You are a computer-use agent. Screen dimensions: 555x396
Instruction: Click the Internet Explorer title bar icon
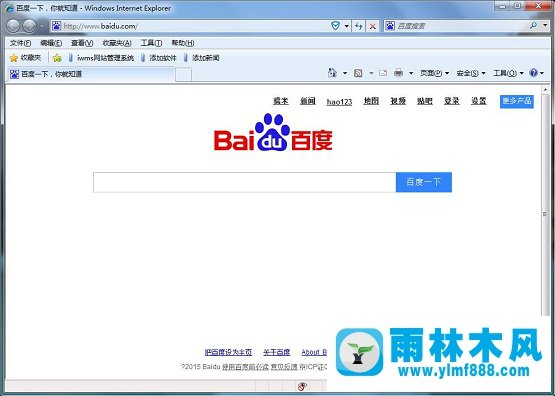[x=10, y=8]
